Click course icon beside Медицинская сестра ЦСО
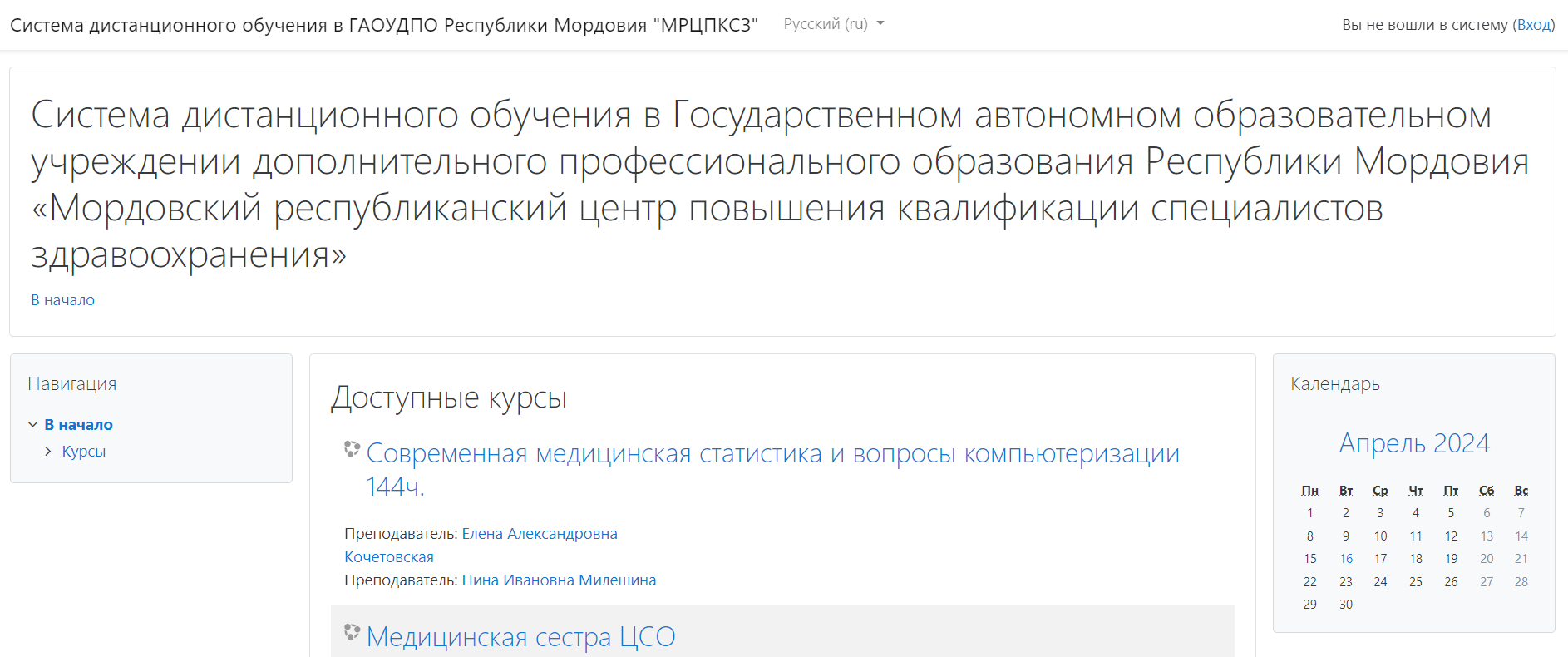Viewport: 1568px width, 657px height. 352,633
